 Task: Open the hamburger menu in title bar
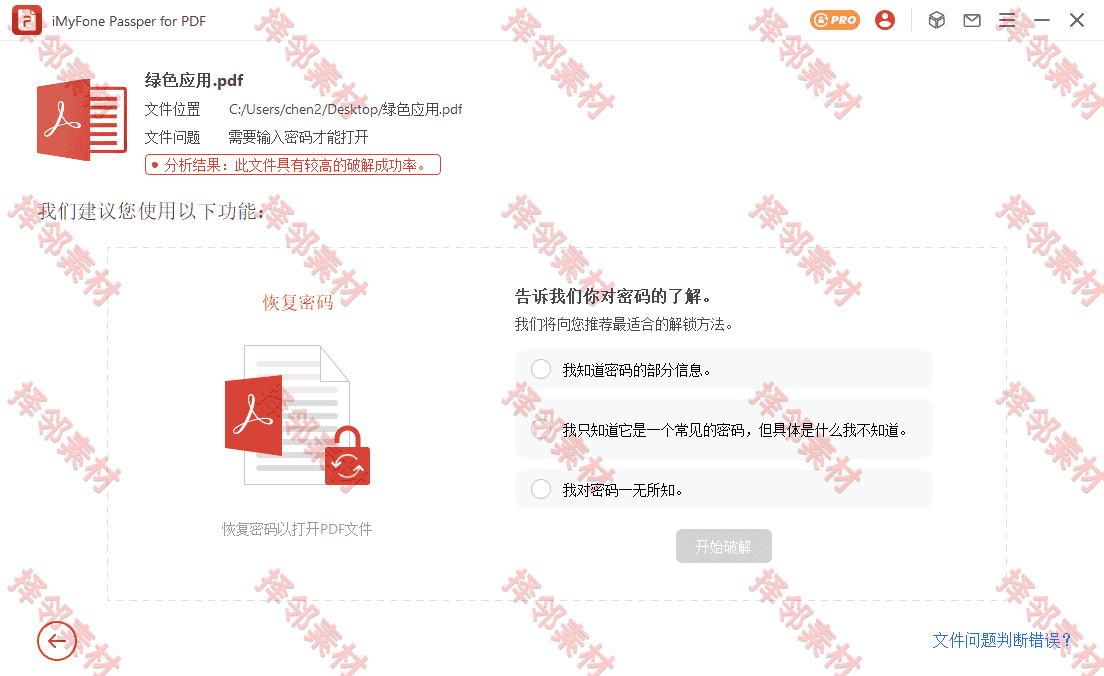tap(1007, 20)
